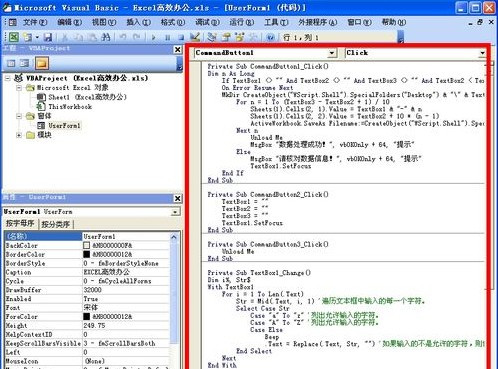Screen dimensions: 498x369
Task: Click the Copy icon in the toolbar
Action: click(x=79, y=37)
